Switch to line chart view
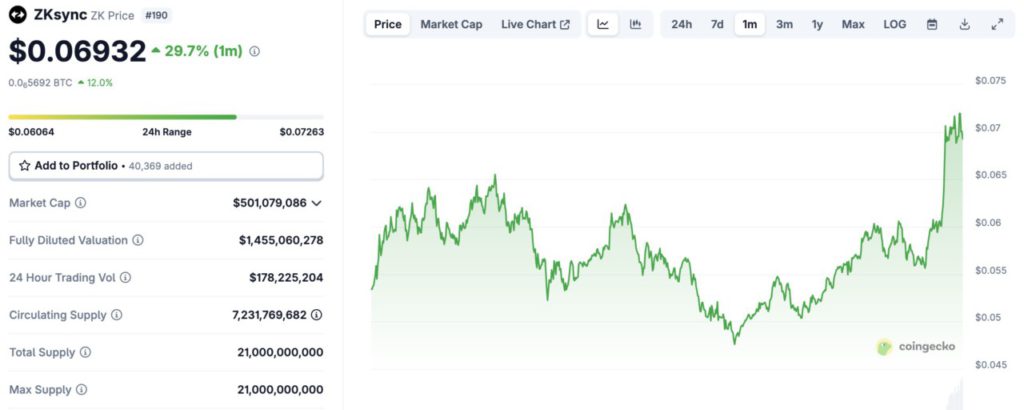This screenshot has height=410, width=1024. click(603, 24)
